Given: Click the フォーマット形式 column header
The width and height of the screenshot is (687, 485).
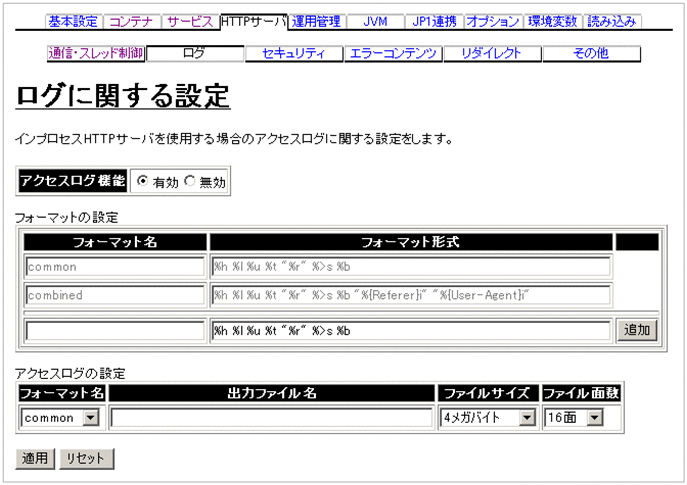Looking at the screenshot, I should click(411, 242).
